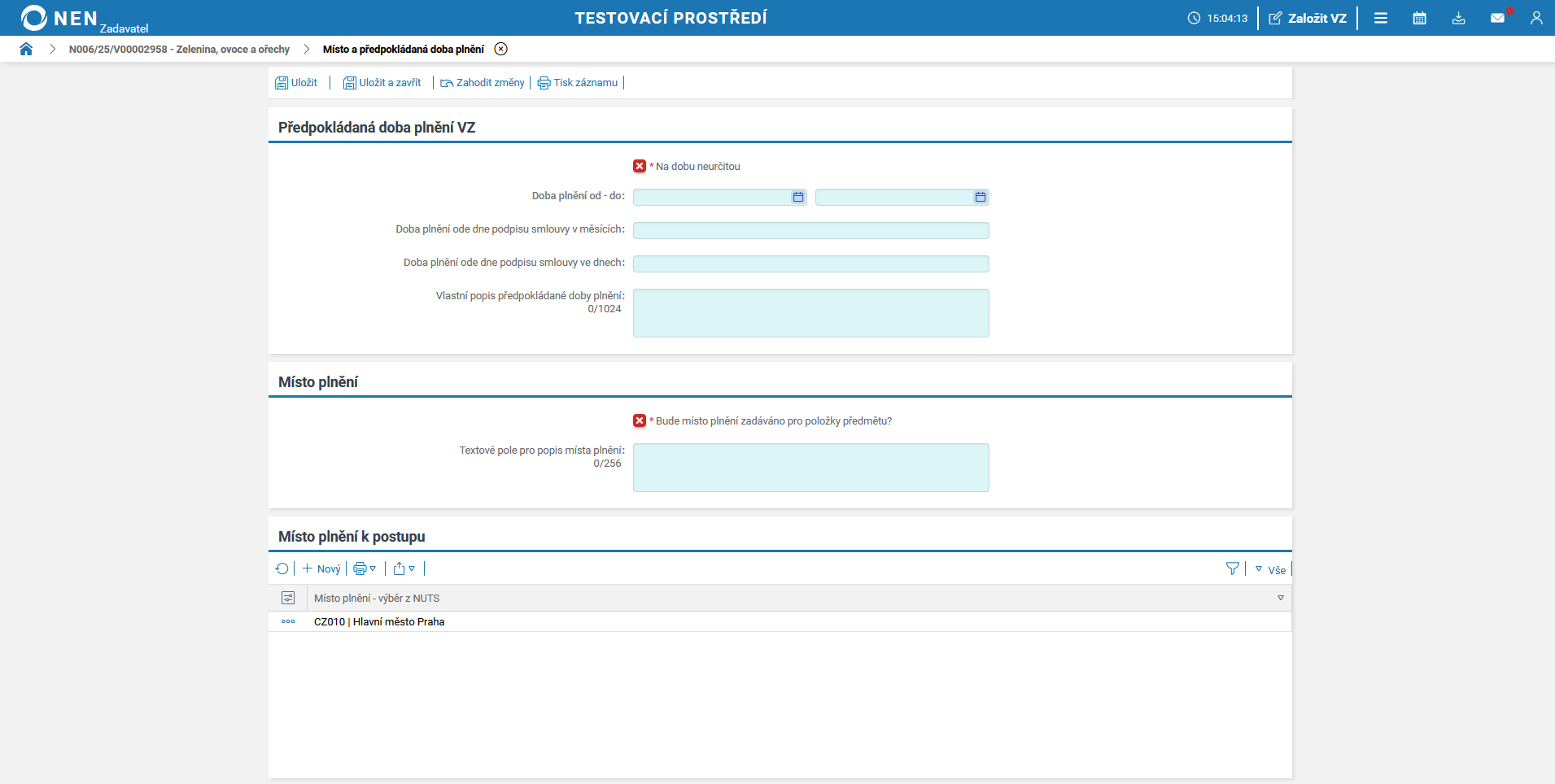Open the user profile icon
The height and width of the screenshot is (784, 1555).
tap(1535, 18)
